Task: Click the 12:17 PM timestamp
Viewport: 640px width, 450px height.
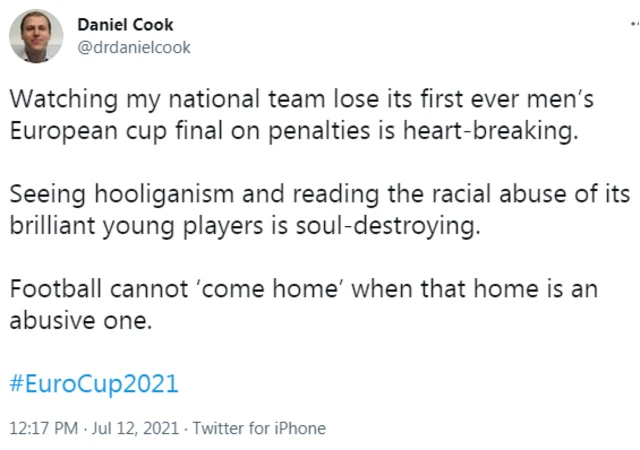Action: tap(43, 428)
